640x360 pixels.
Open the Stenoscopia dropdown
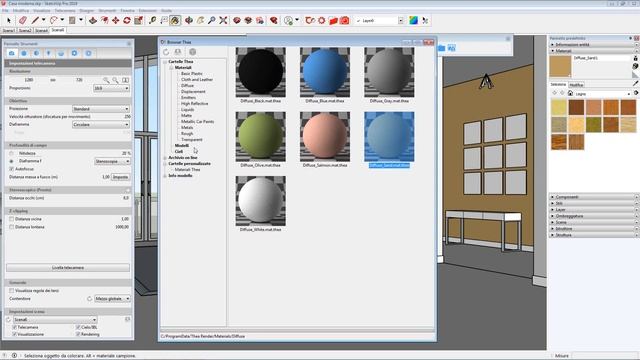[x=112, y=161]
